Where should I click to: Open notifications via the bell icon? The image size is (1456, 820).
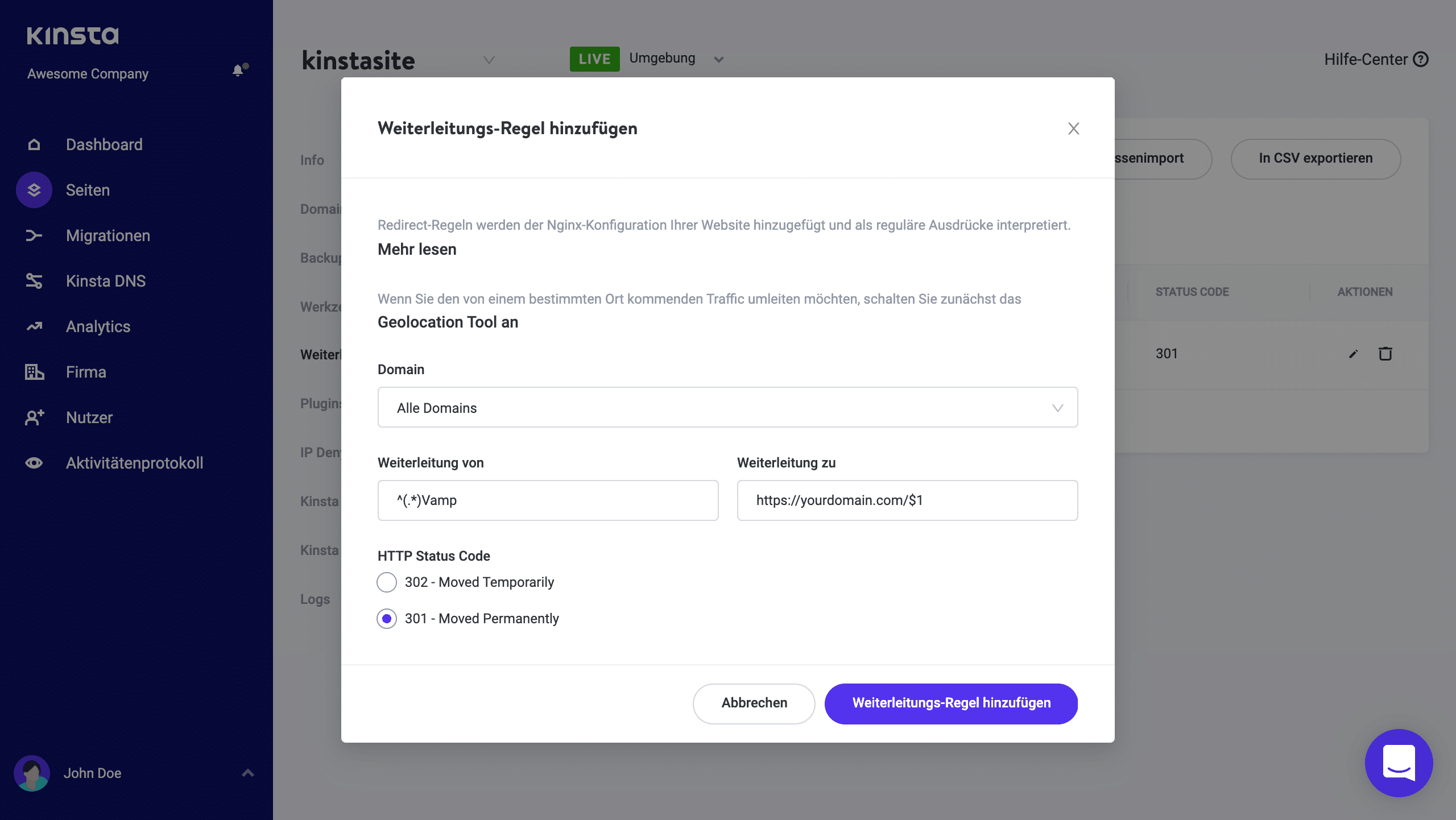point(237,69)
